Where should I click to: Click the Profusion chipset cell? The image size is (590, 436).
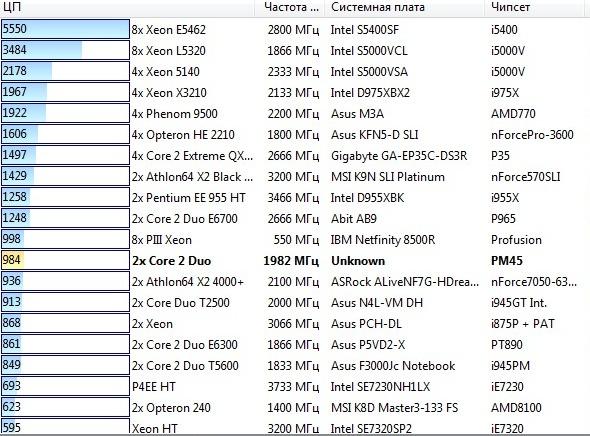coord(516,240)
